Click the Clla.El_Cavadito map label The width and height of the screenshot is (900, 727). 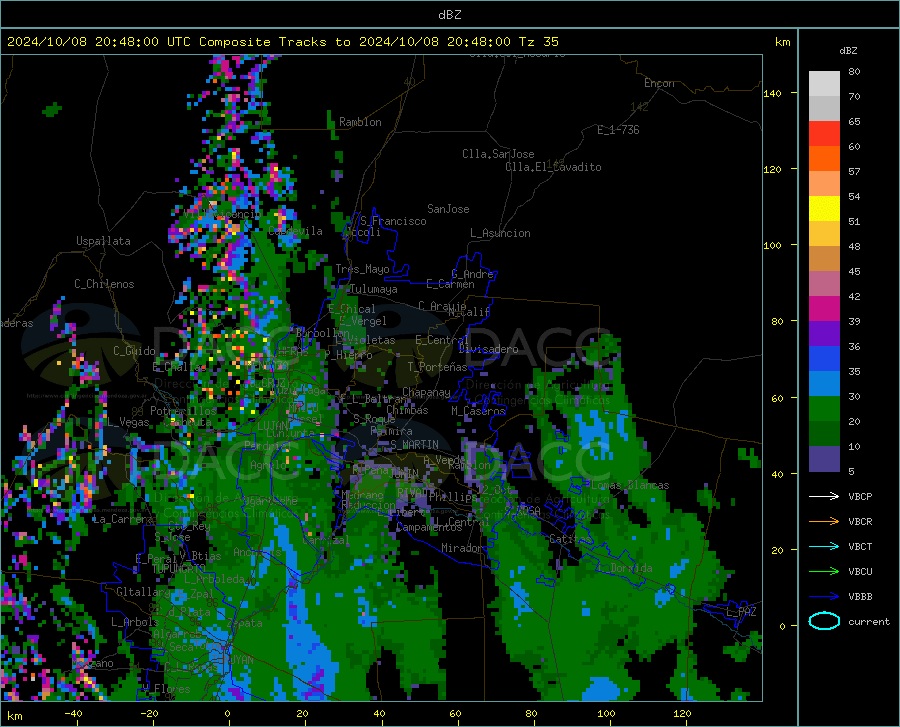[553, 167]
